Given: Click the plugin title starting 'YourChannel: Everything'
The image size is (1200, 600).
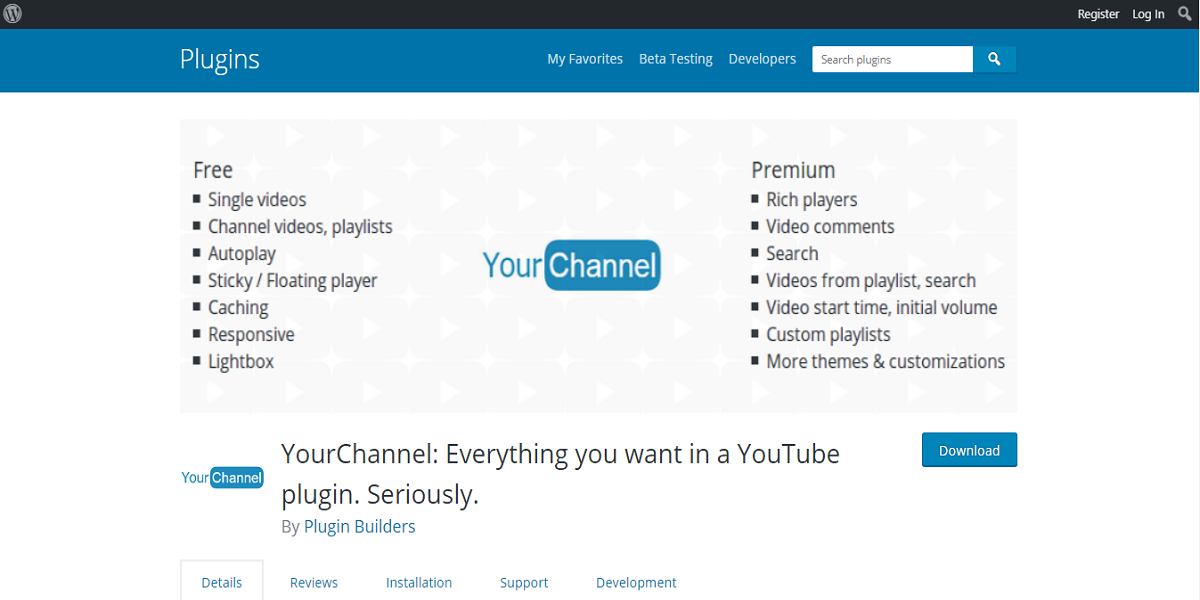Looking at the screenshot, I should 561,474.
